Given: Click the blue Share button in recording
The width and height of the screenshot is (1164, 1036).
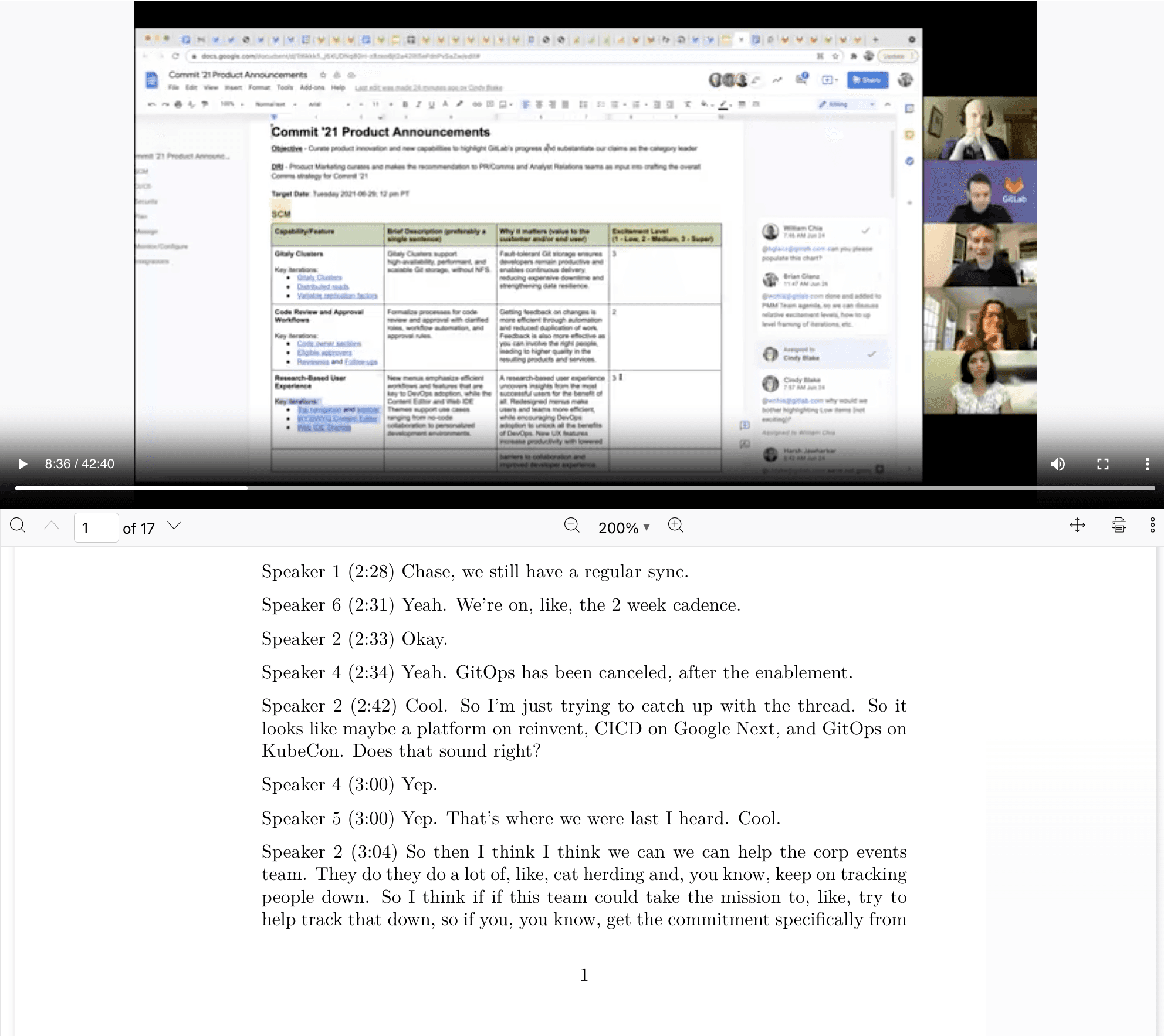Looking at the screenshot, I should (867, 80).
